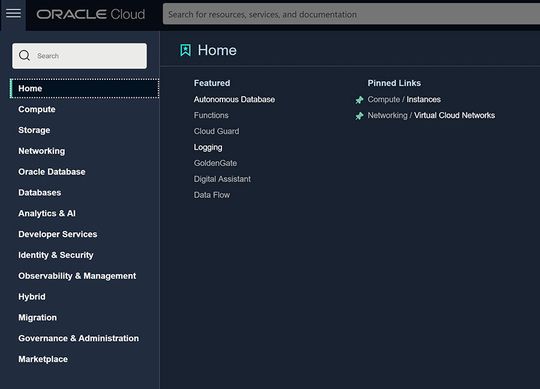Open the Analytics & AI category

pyautogui.click(x=47, y=213)
